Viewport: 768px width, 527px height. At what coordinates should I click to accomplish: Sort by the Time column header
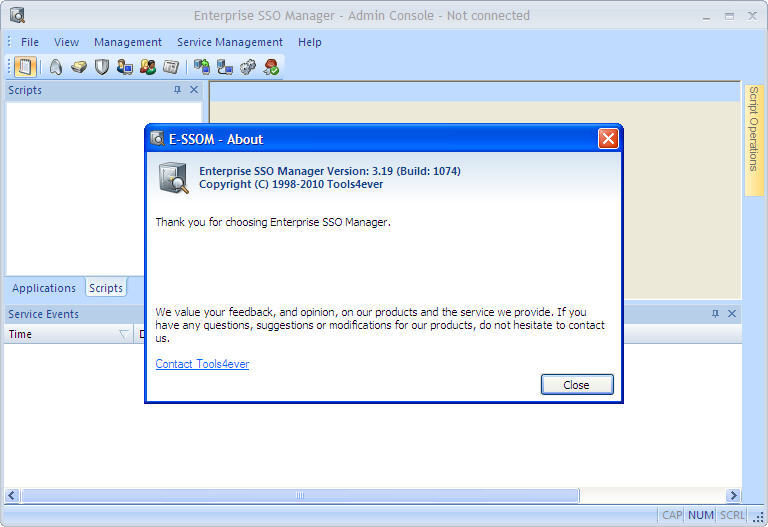point(69,334)
